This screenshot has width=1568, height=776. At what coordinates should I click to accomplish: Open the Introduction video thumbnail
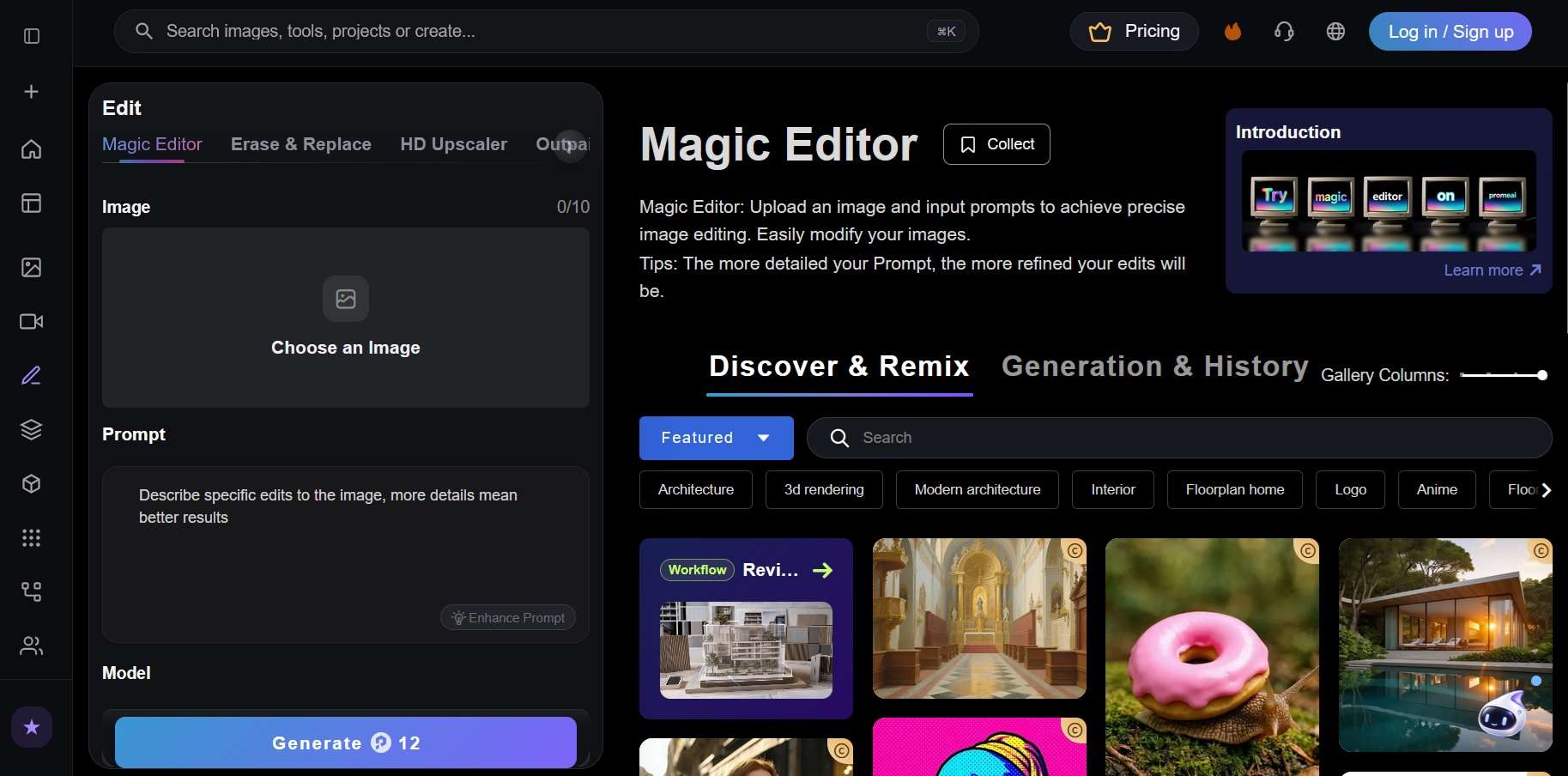tap(1389, 201)
